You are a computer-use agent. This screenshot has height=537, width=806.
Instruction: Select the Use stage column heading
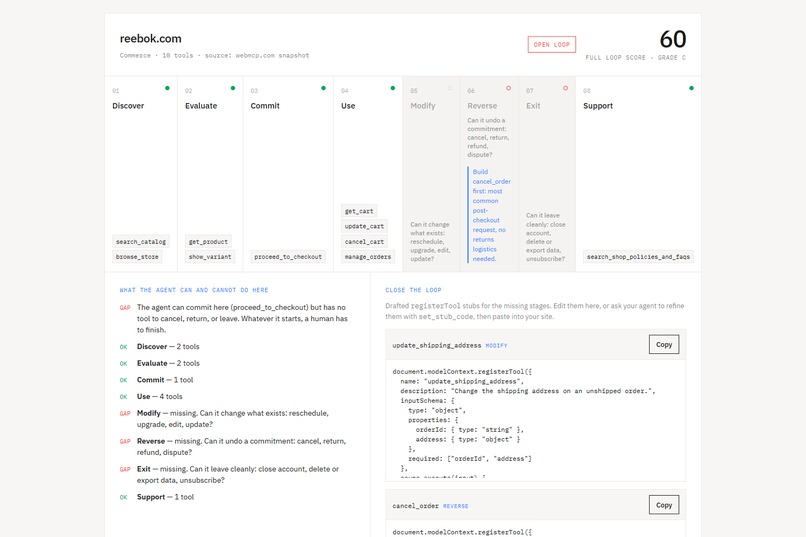(348, 106)
